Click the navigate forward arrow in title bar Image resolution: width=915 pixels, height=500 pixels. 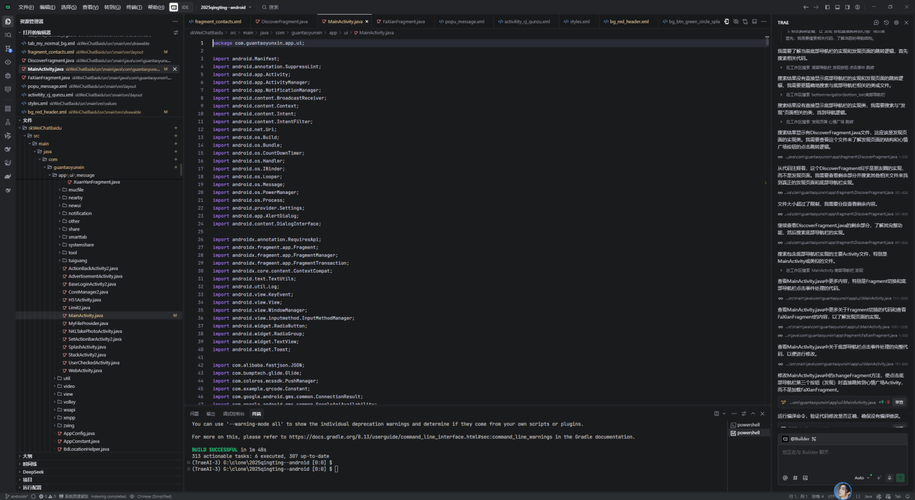tap(816, 7)
